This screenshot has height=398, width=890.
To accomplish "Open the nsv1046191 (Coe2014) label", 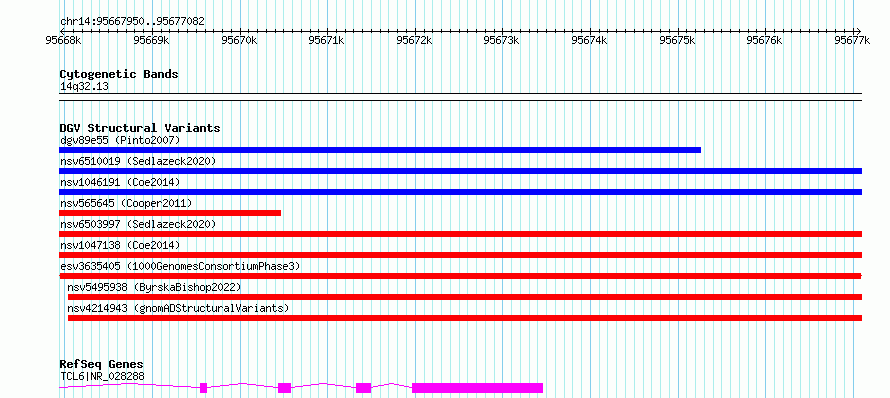I will pyautogui.click(x=120, y=182).
